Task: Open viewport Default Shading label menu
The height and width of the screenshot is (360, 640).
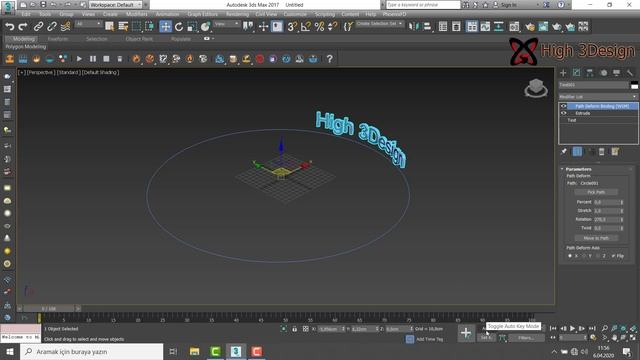Action: click(x=100, y=72)
